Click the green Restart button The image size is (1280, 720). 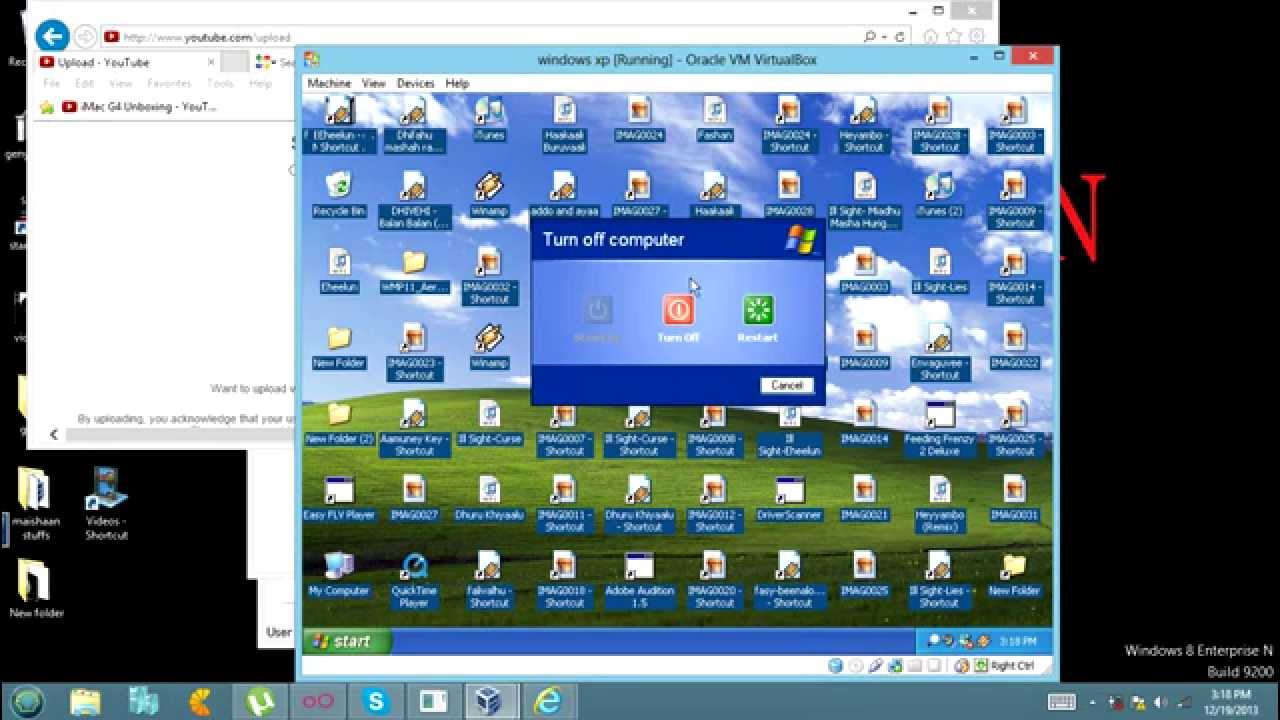pos(758,311)
